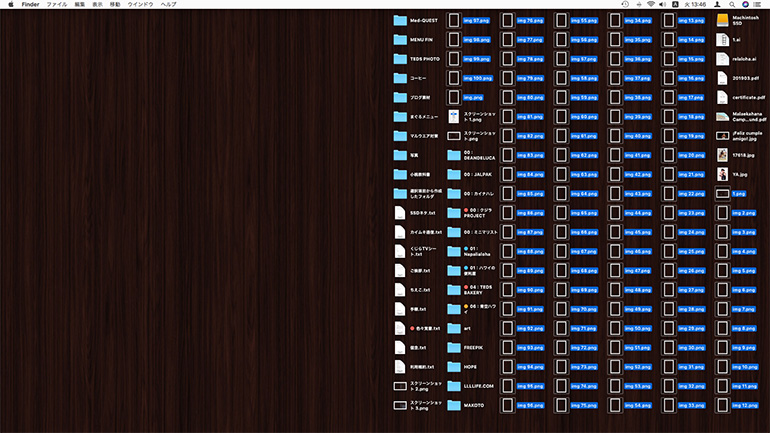This screenshot has height=433, width=770.
Task: Open the Wi-Fi status menu
Action: (651, 5)
